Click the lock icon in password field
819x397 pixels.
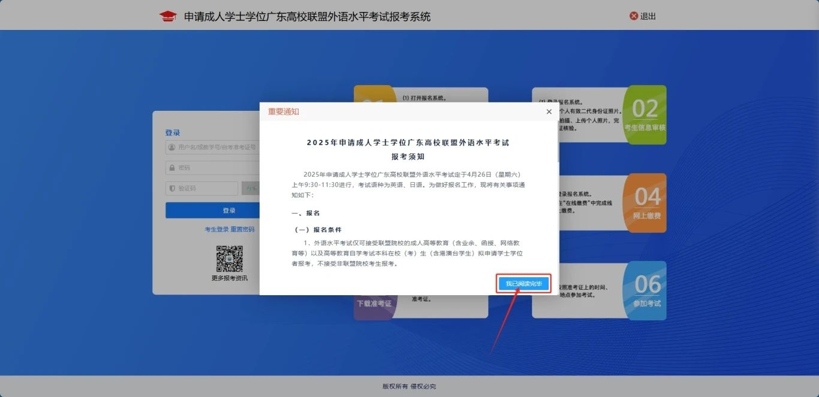coord(171,168)
